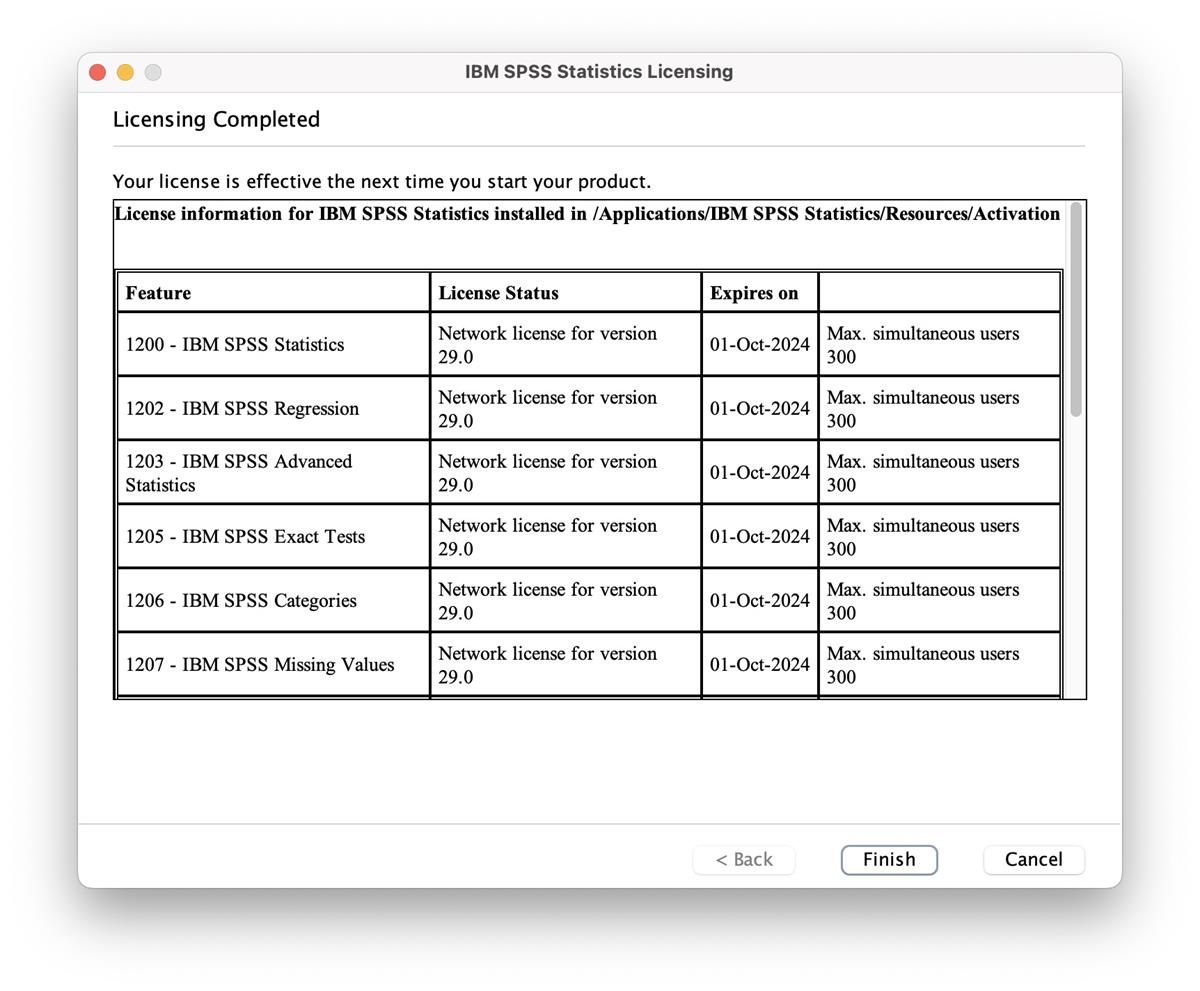Viewport: 1200px width, 991px height.
Task: Click license status cell in the Categories row
Action: (566, 600)
